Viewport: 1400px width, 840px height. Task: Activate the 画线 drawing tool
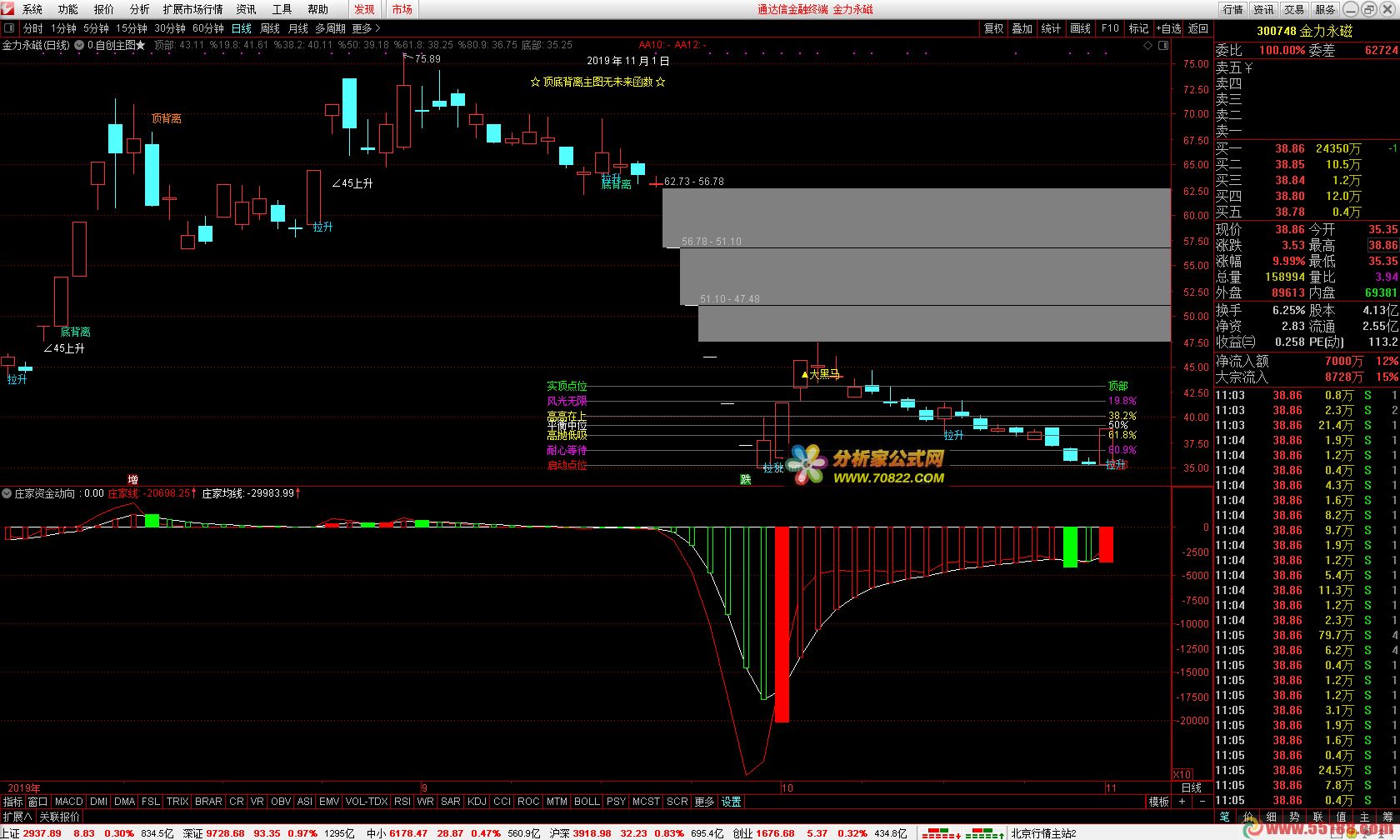click(1081, 28)
